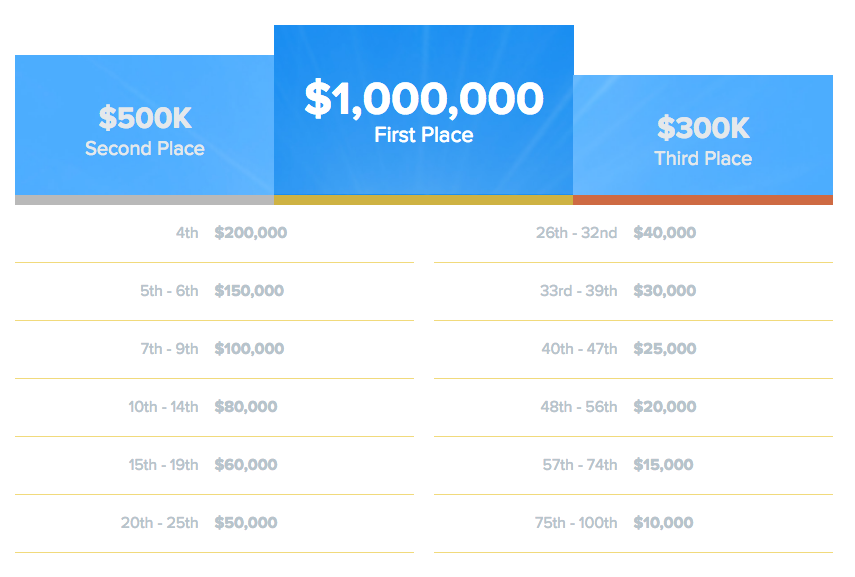Click the "Third Place" caption text
Screen dimensions: 855x577
point(703,159)
